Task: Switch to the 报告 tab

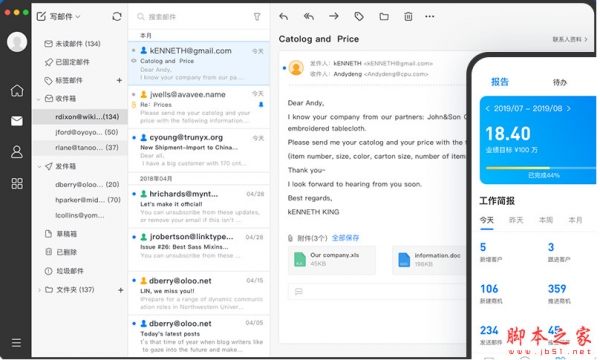Action: [x=499, y=82]
